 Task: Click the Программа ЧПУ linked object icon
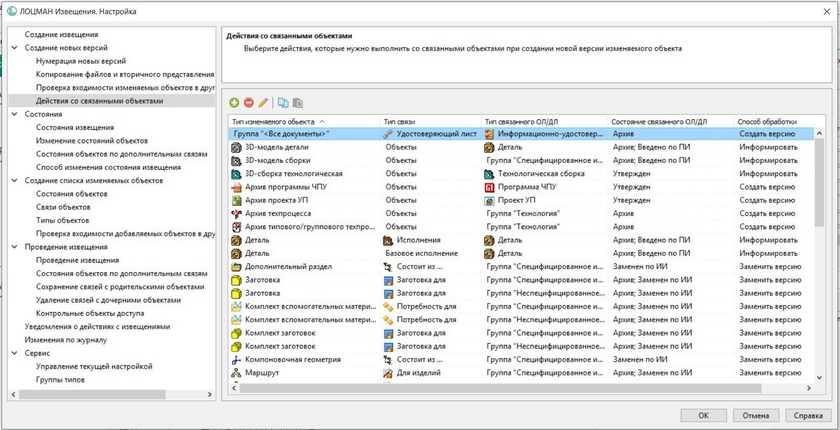(x=489, y=187)
